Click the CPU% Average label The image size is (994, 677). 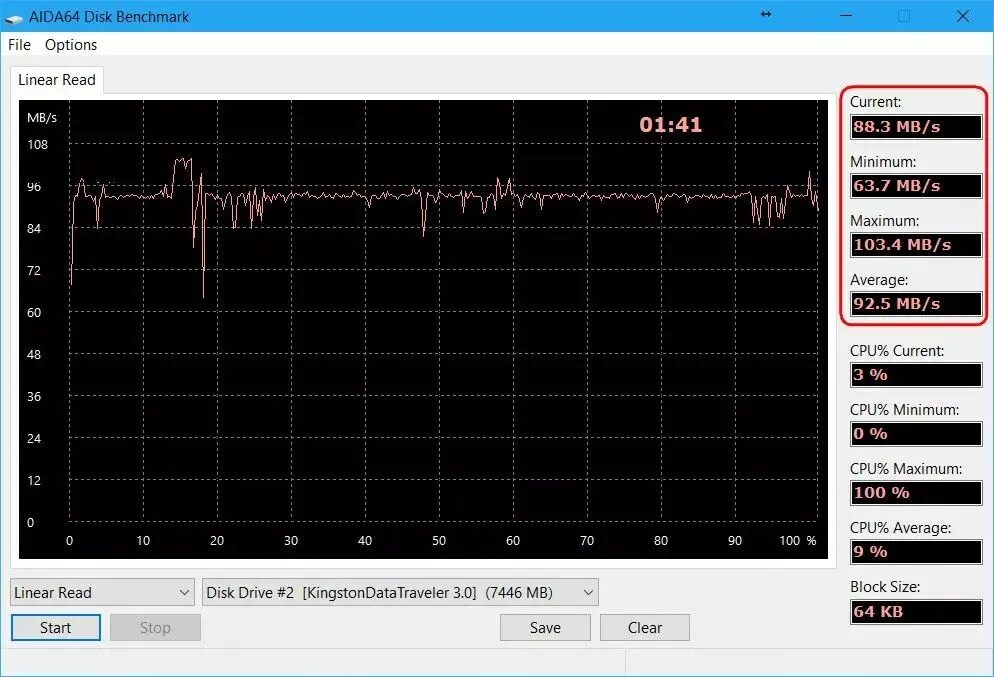[900, 528]
